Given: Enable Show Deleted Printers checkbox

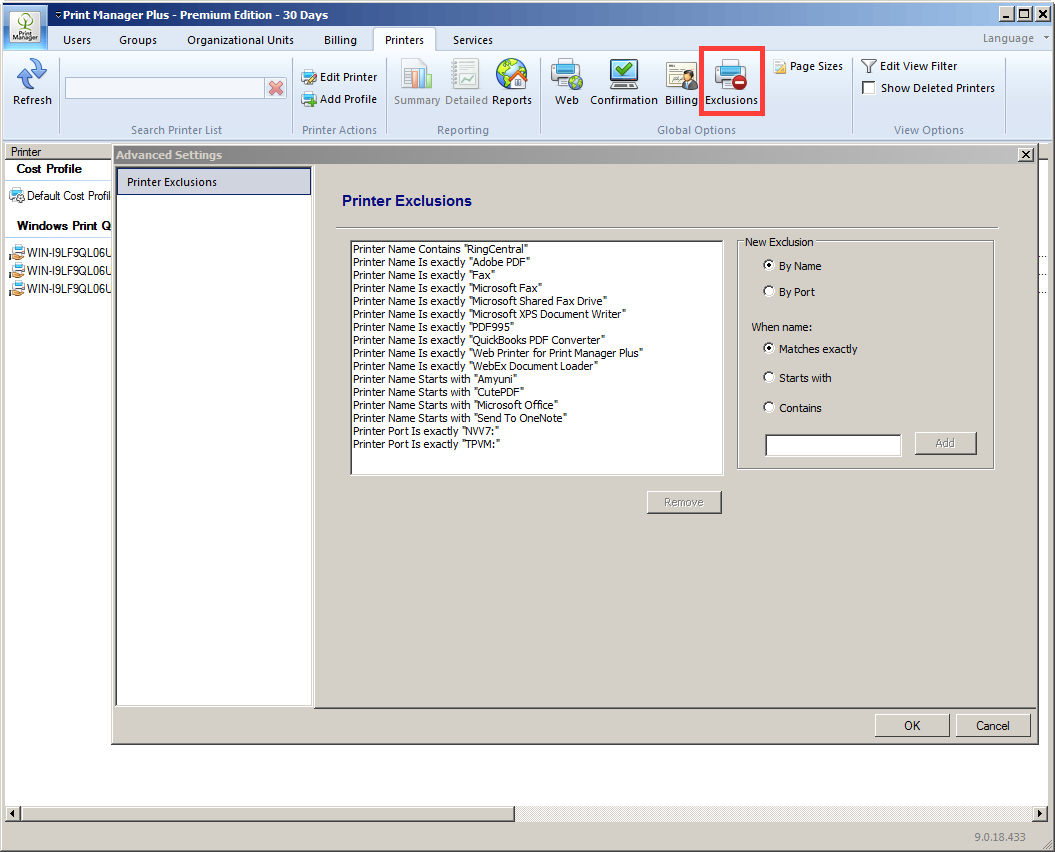Looking at the screenshot, I should pyautogui.click(x=869, y=88).
